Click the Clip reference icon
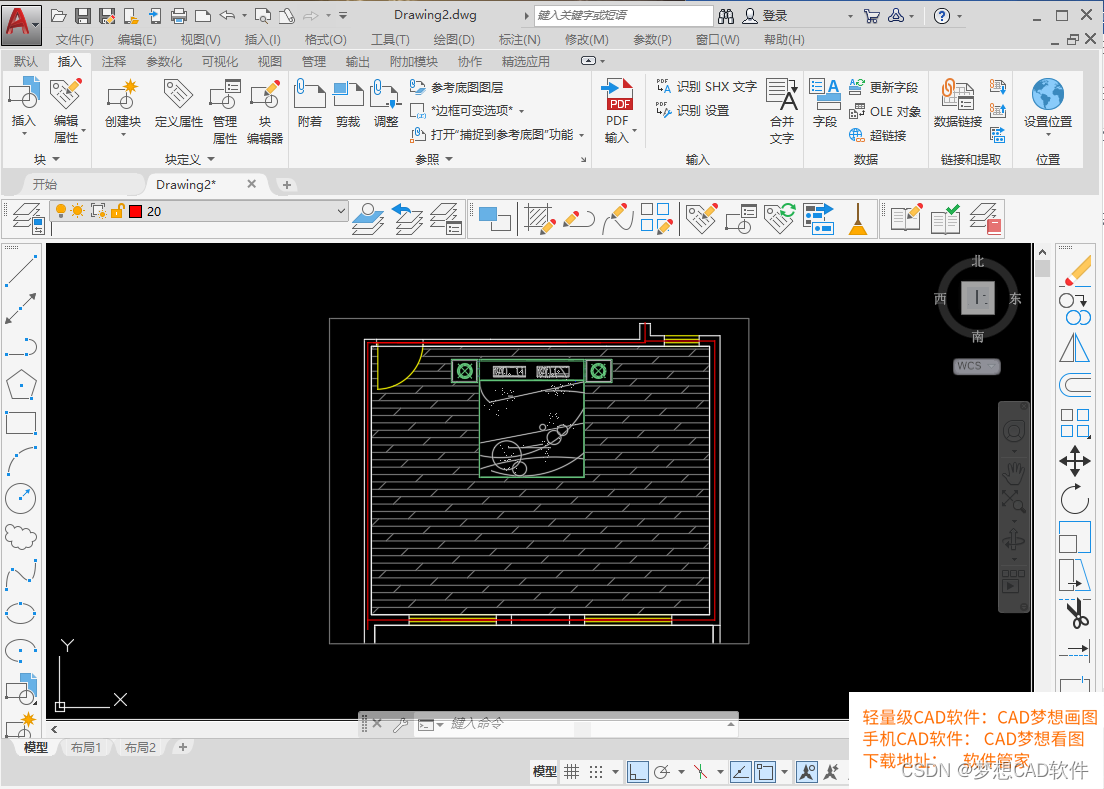The width and height of the screenshot is (1104, 789). (348, 95)
